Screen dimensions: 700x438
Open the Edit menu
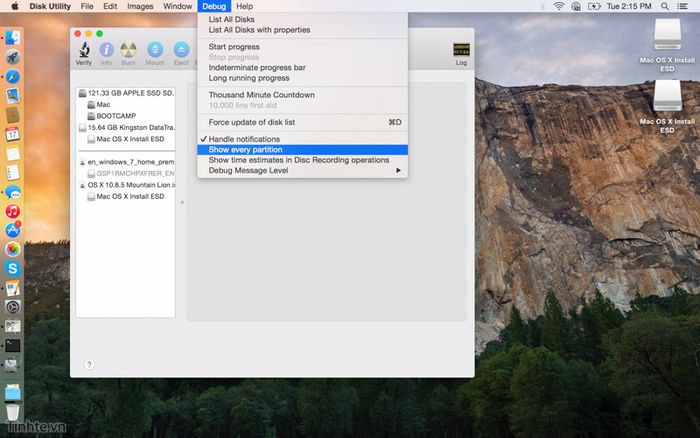coord(110,6)
